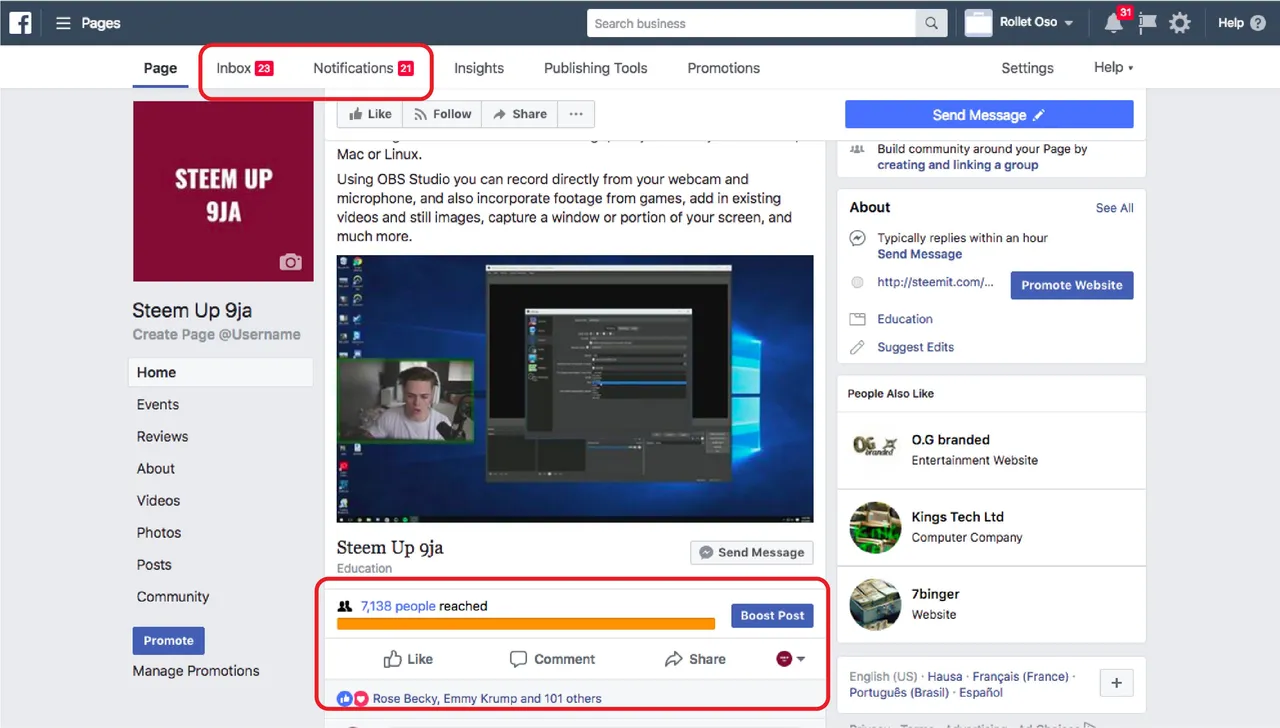Click Rose Becky, Emmy Krump and 101 others
The height and width of the screenshot is (728, 1280).
(487, 698)
